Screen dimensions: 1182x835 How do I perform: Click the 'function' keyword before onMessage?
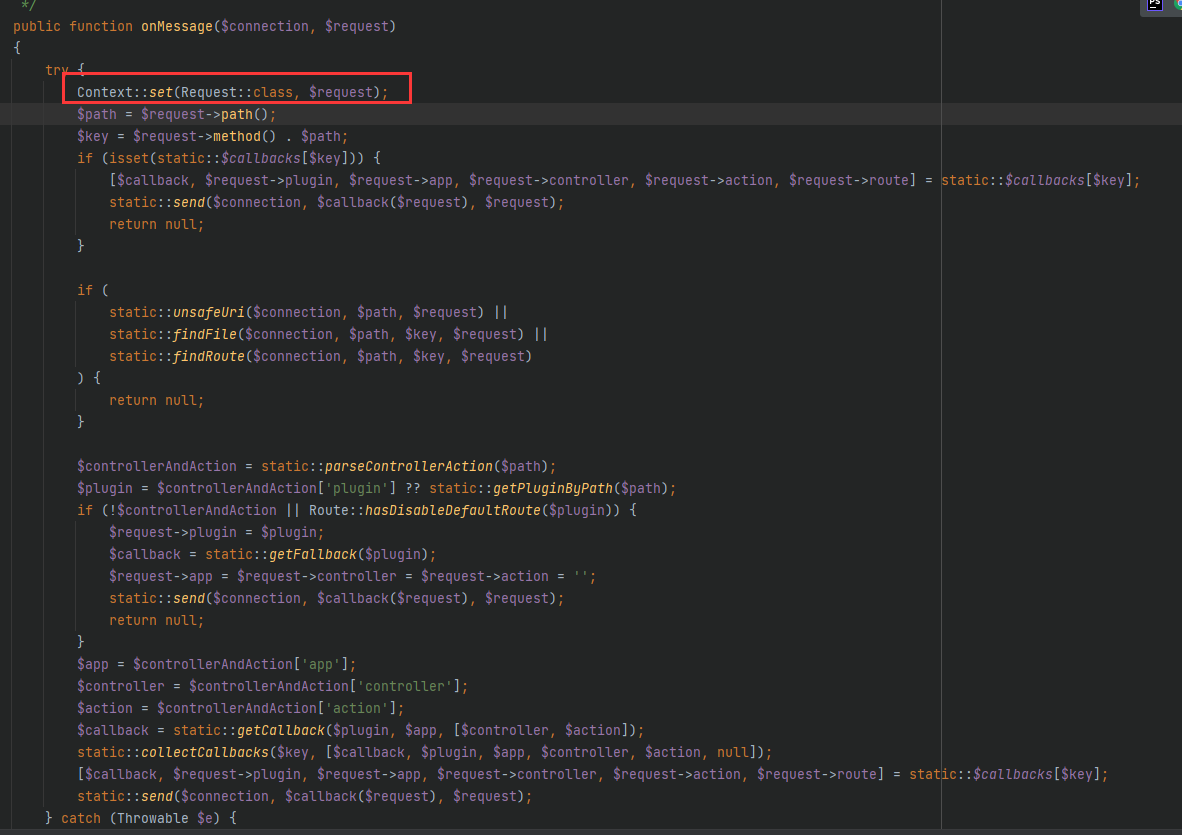101,26
